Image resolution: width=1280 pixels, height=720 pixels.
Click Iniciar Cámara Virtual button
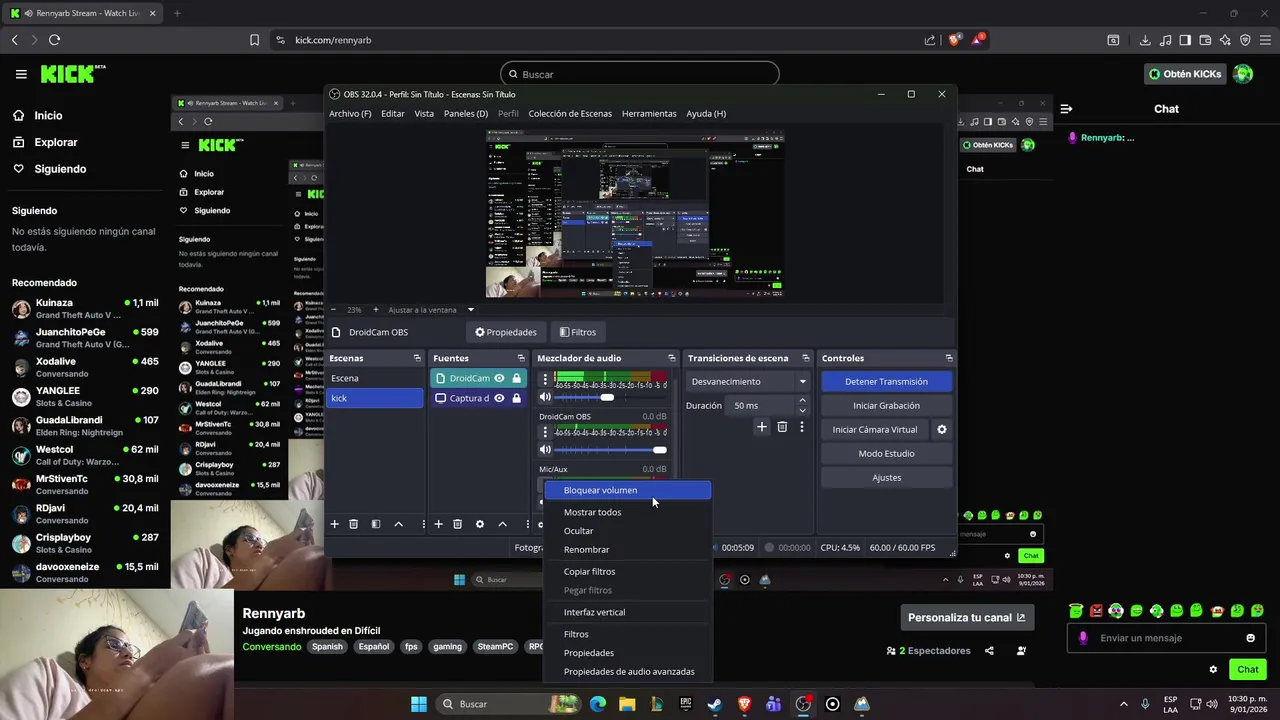pos(875,429)
